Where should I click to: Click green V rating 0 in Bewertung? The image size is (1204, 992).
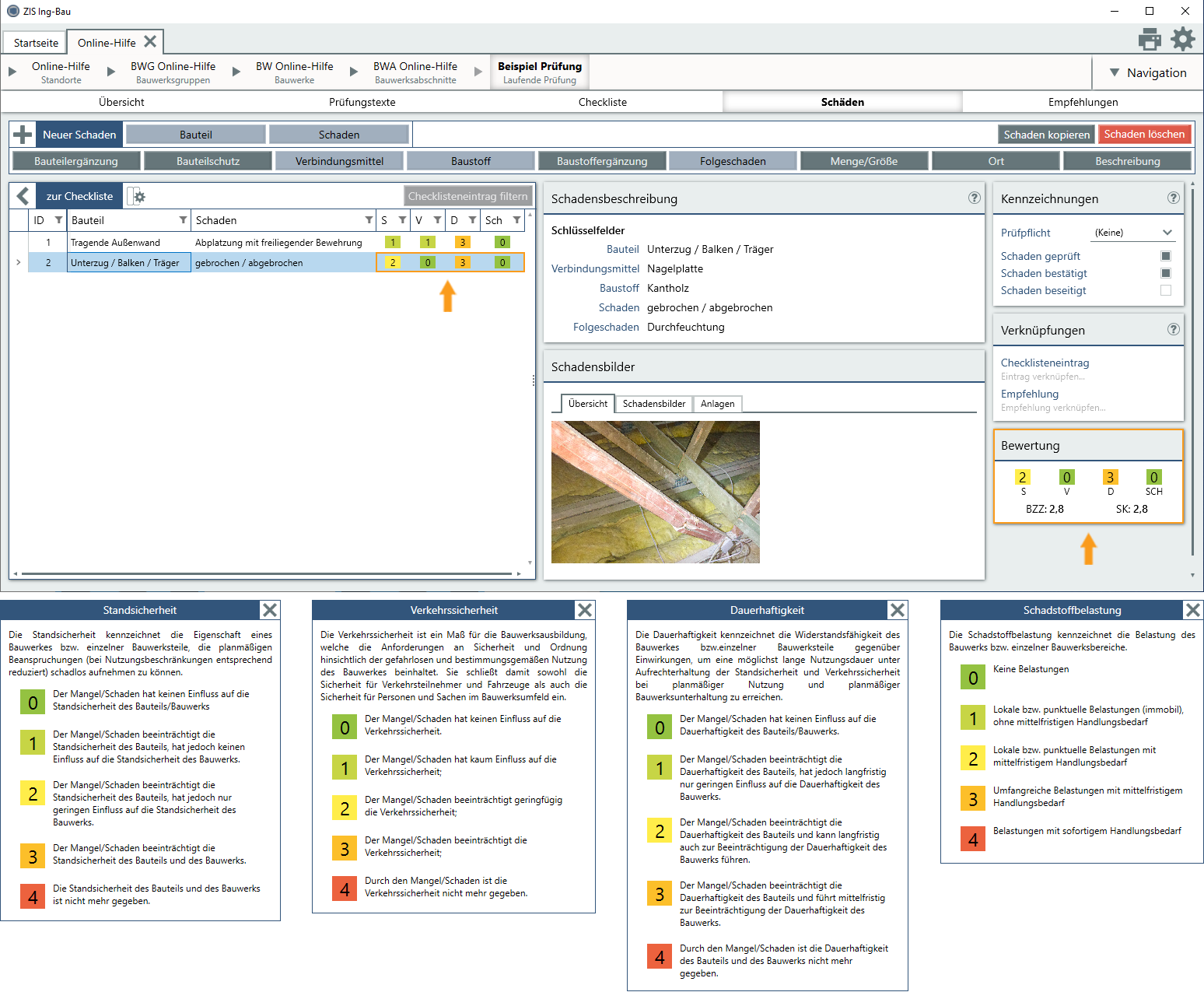pos(1066,477)
